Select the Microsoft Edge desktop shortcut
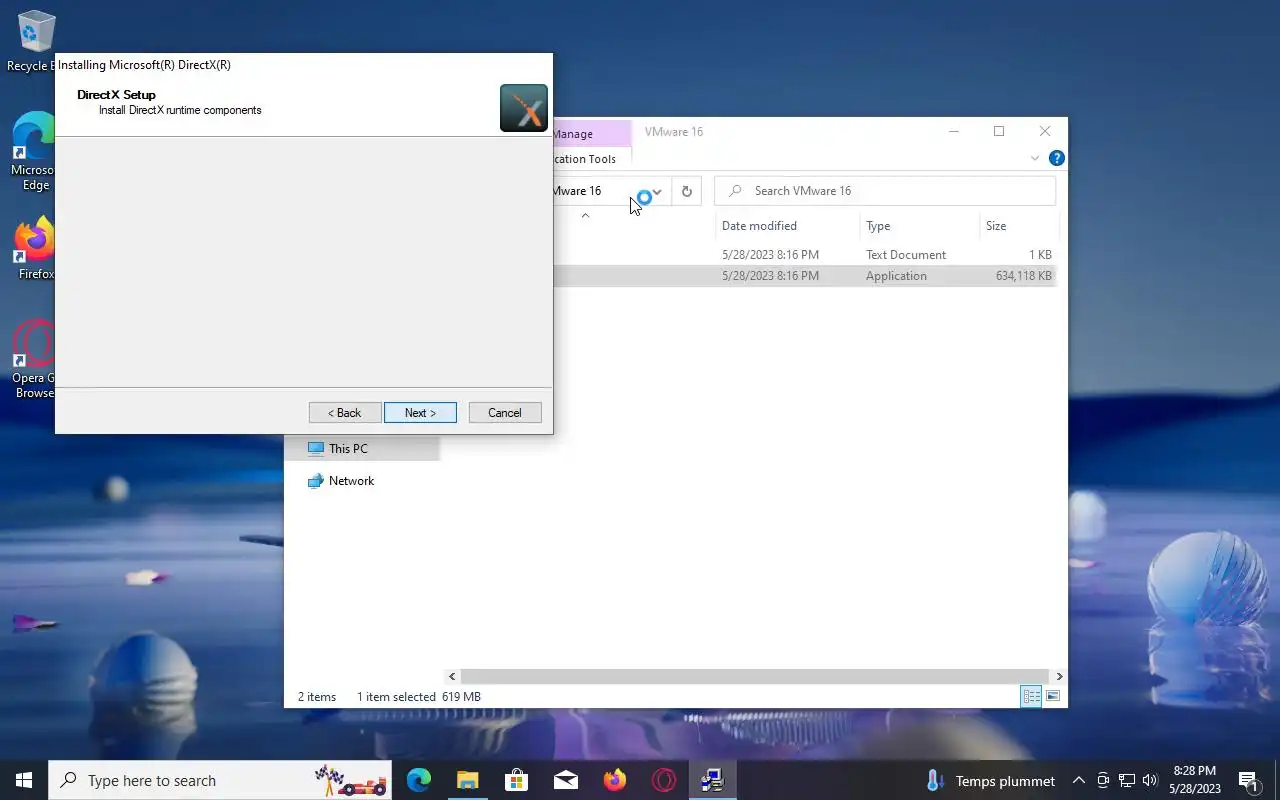The image size is (1280, 800). coord(34,150)
